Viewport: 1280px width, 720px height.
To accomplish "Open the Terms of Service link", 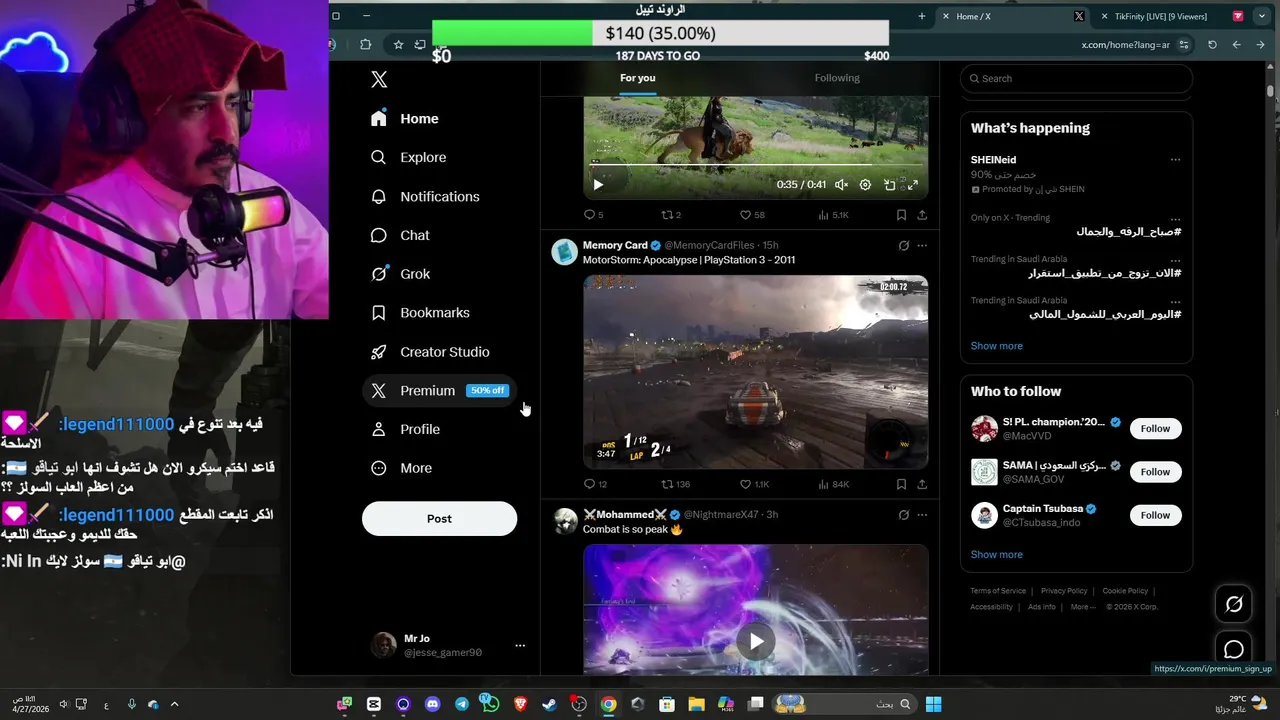I will point(998,591).
